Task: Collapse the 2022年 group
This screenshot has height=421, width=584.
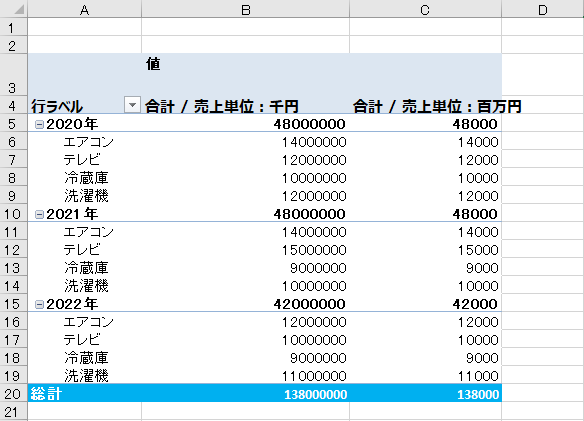Action: point(39,304)
